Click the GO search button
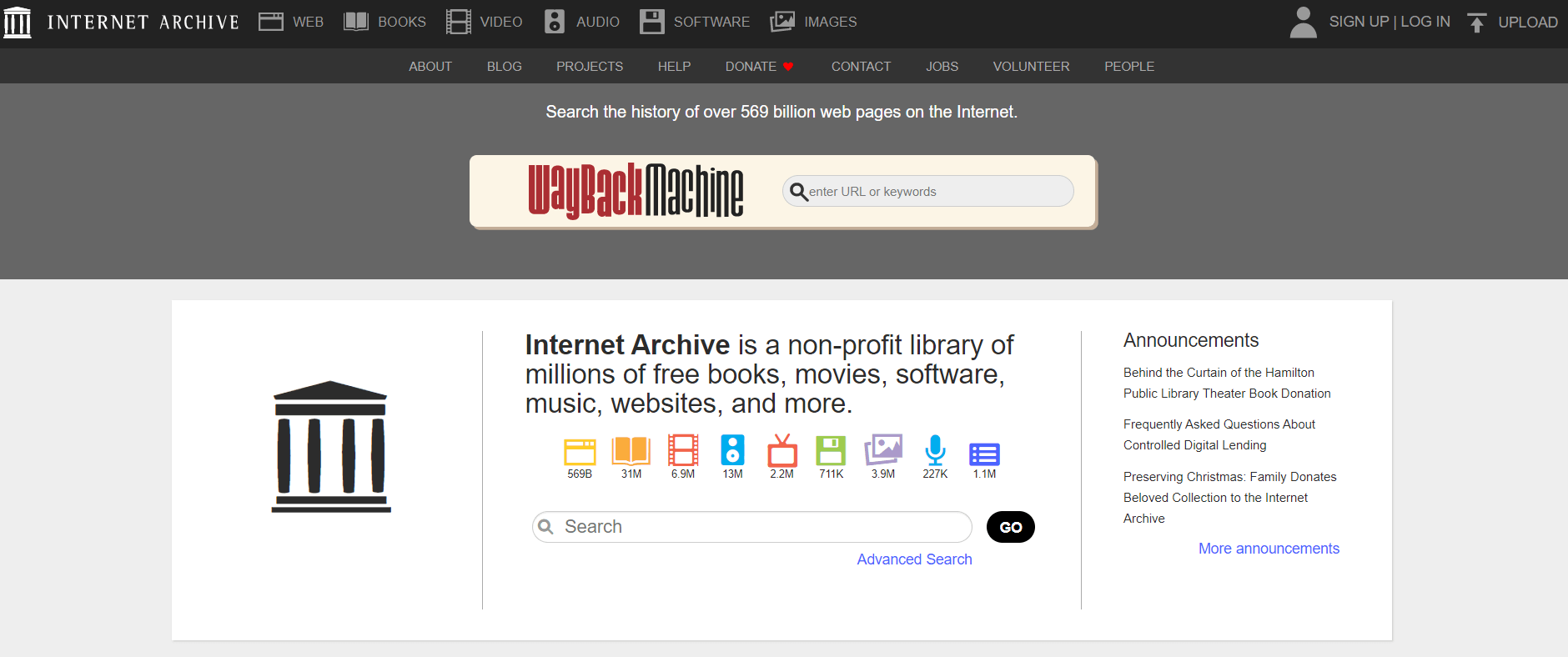The height and width of the screenshot is (657, 1568). 1011,527
